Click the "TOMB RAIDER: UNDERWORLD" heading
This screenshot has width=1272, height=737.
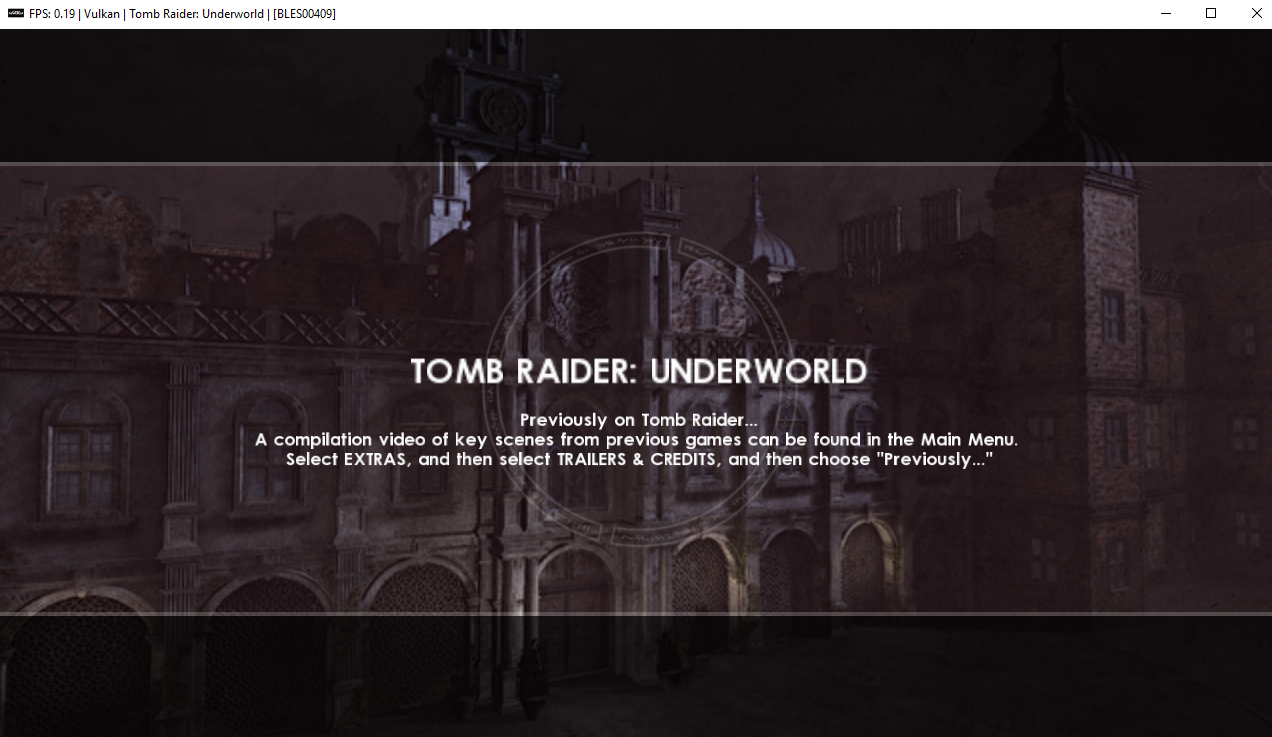(638, 371)
